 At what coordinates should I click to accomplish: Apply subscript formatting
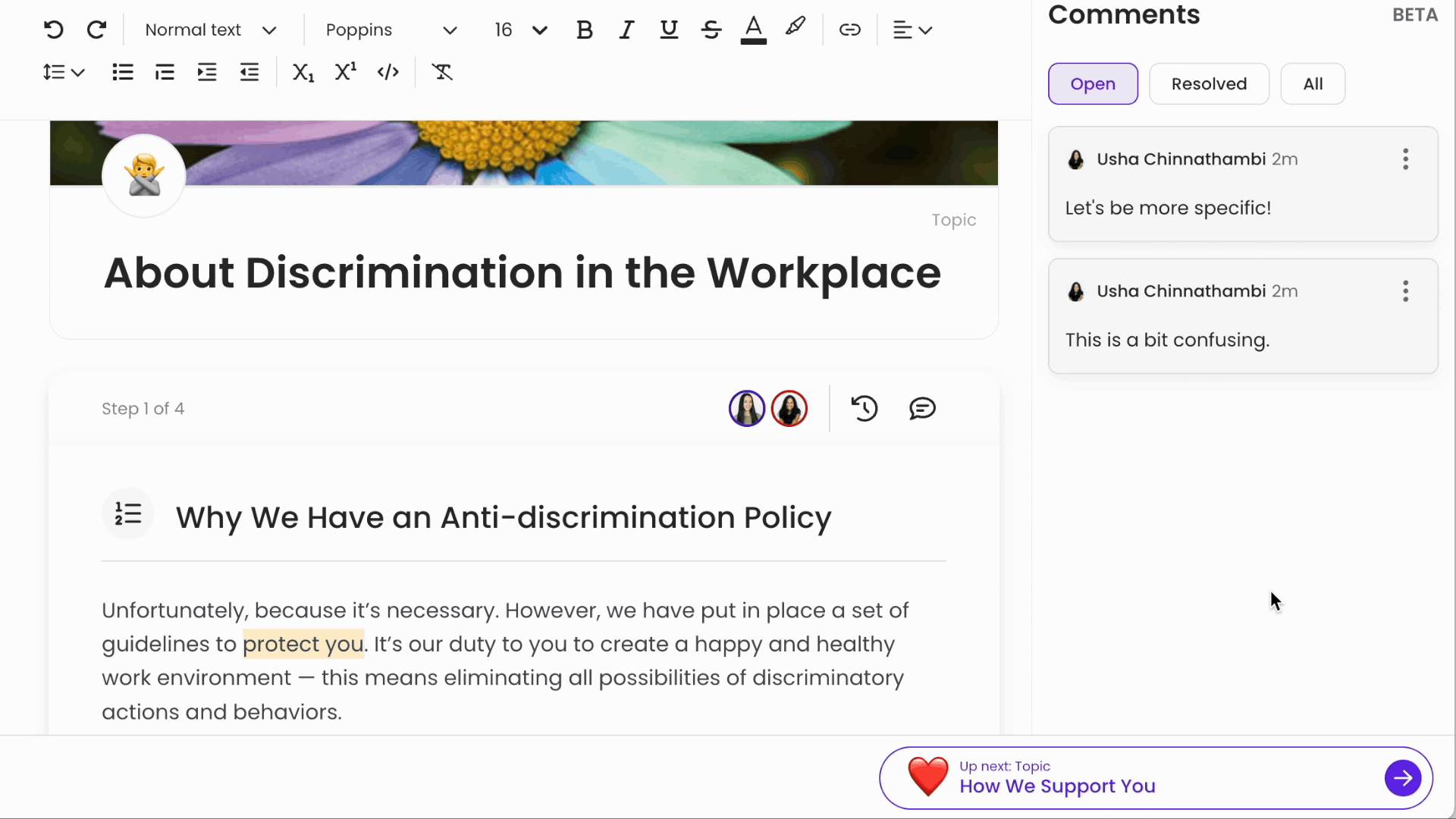click(x=303, y=72)
